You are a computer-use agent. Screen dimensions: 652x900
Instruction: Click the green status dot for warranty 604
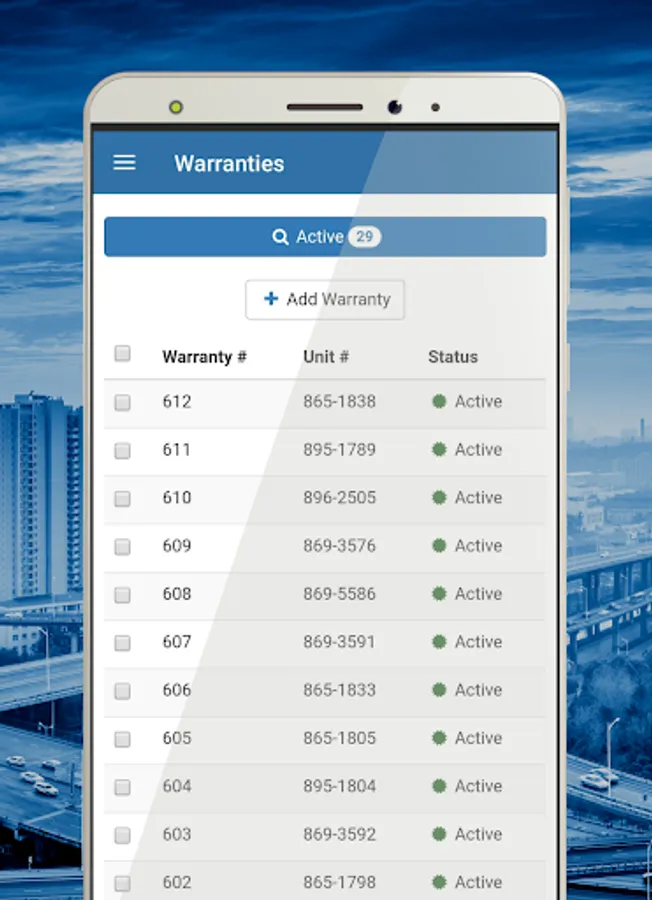pyautogui.click(x=439, y=786)
